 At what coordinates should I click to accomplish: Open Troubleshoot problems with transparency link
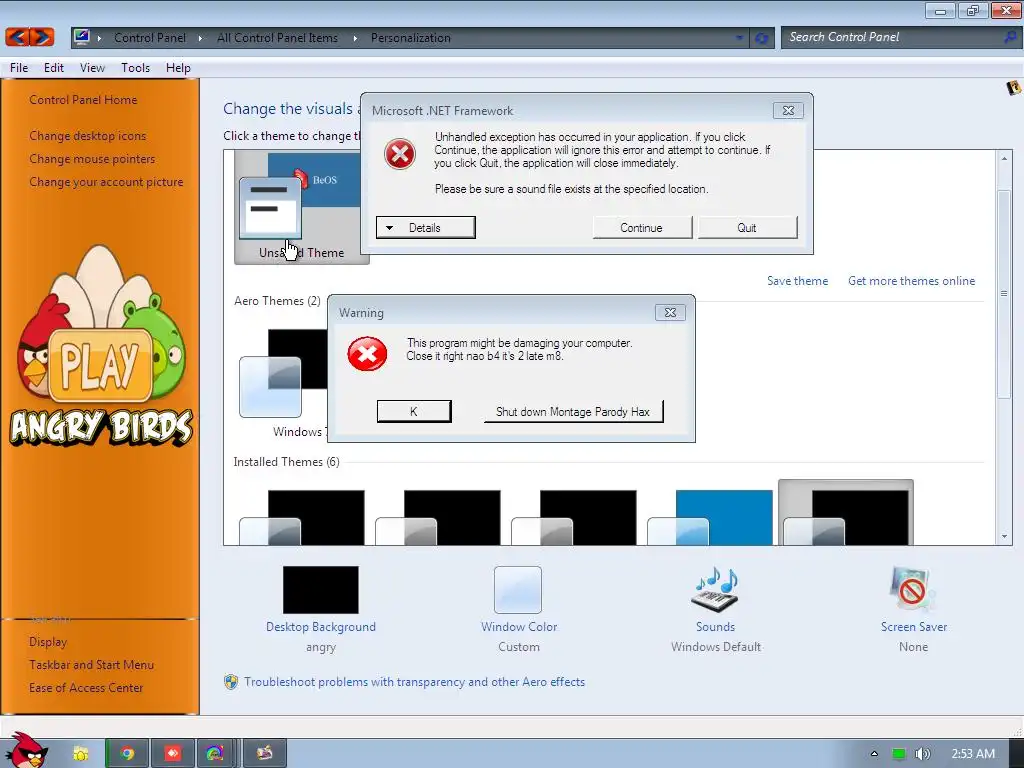pos(414,682)
